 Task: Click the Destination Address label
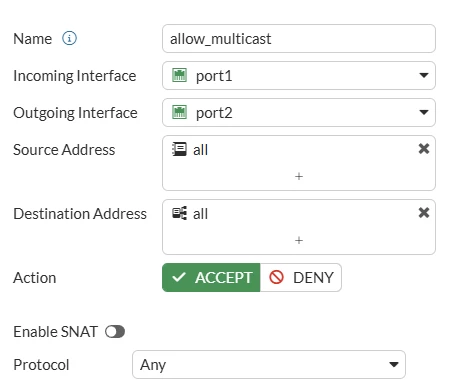coord(80,214)
